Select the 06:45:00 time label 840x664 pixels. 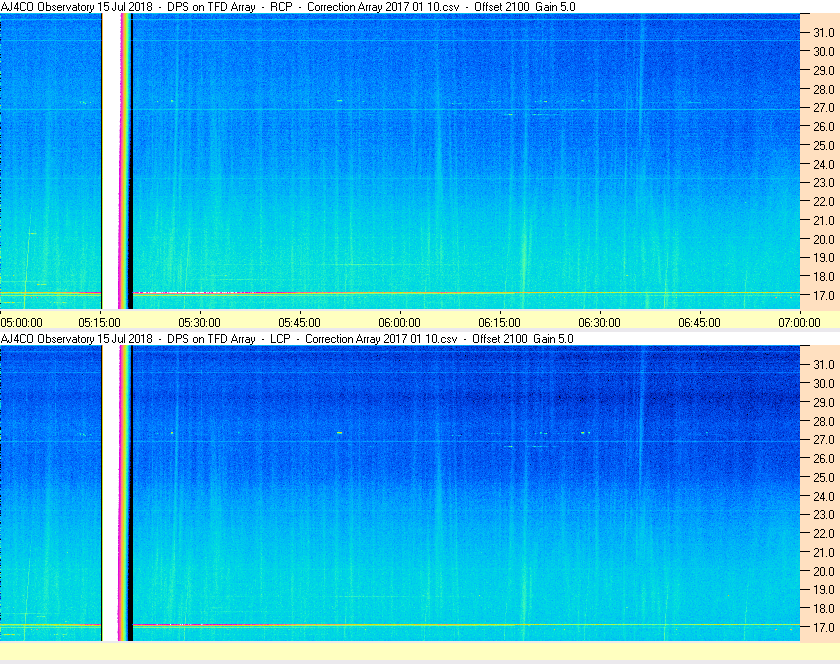[700, 323]
